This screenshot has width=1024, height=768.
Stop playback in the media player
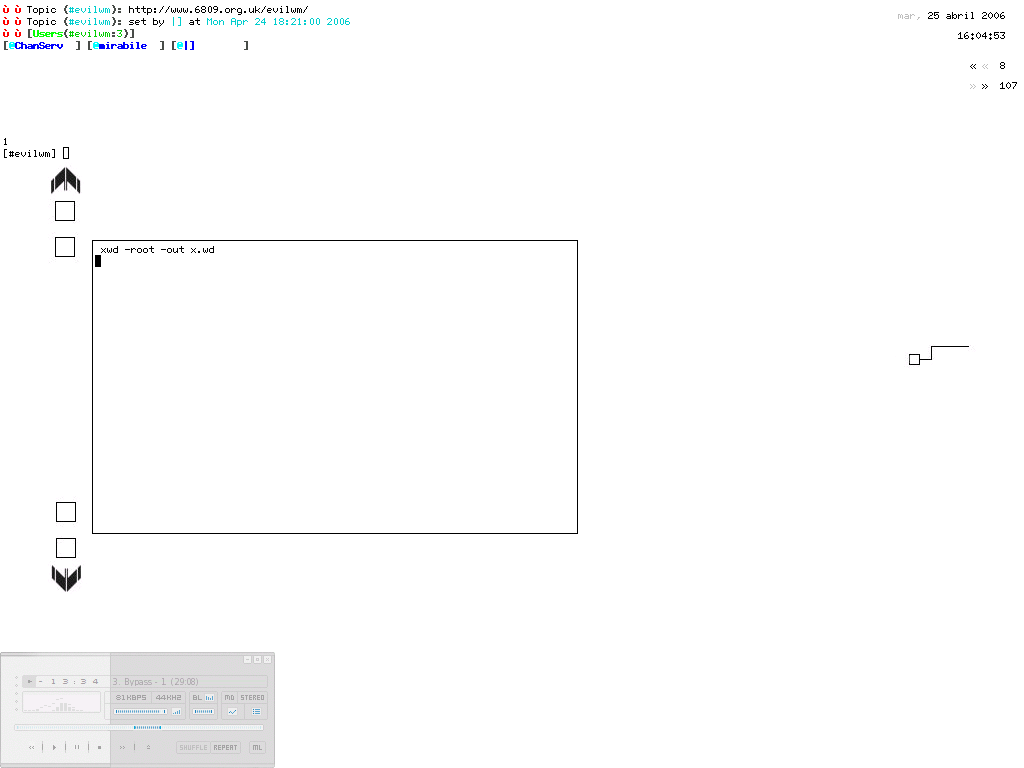(99, 747)
